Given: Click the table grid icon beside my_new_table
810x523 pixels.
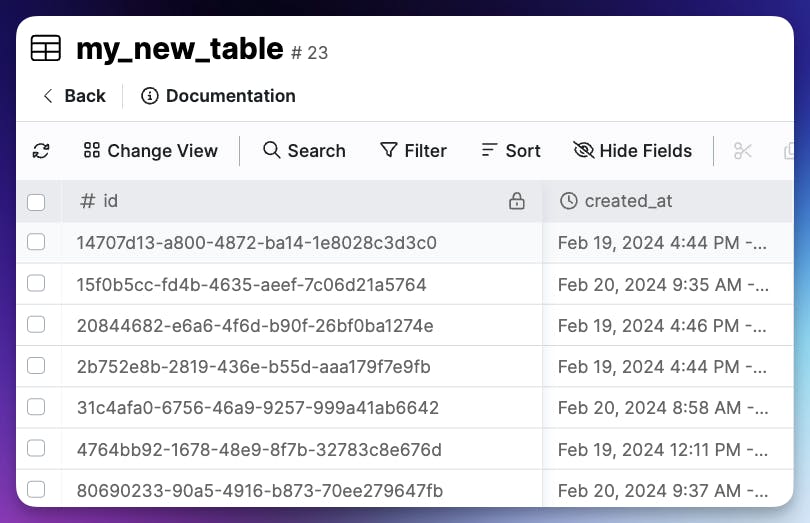Looking at the screenshot, I should 46,48.
